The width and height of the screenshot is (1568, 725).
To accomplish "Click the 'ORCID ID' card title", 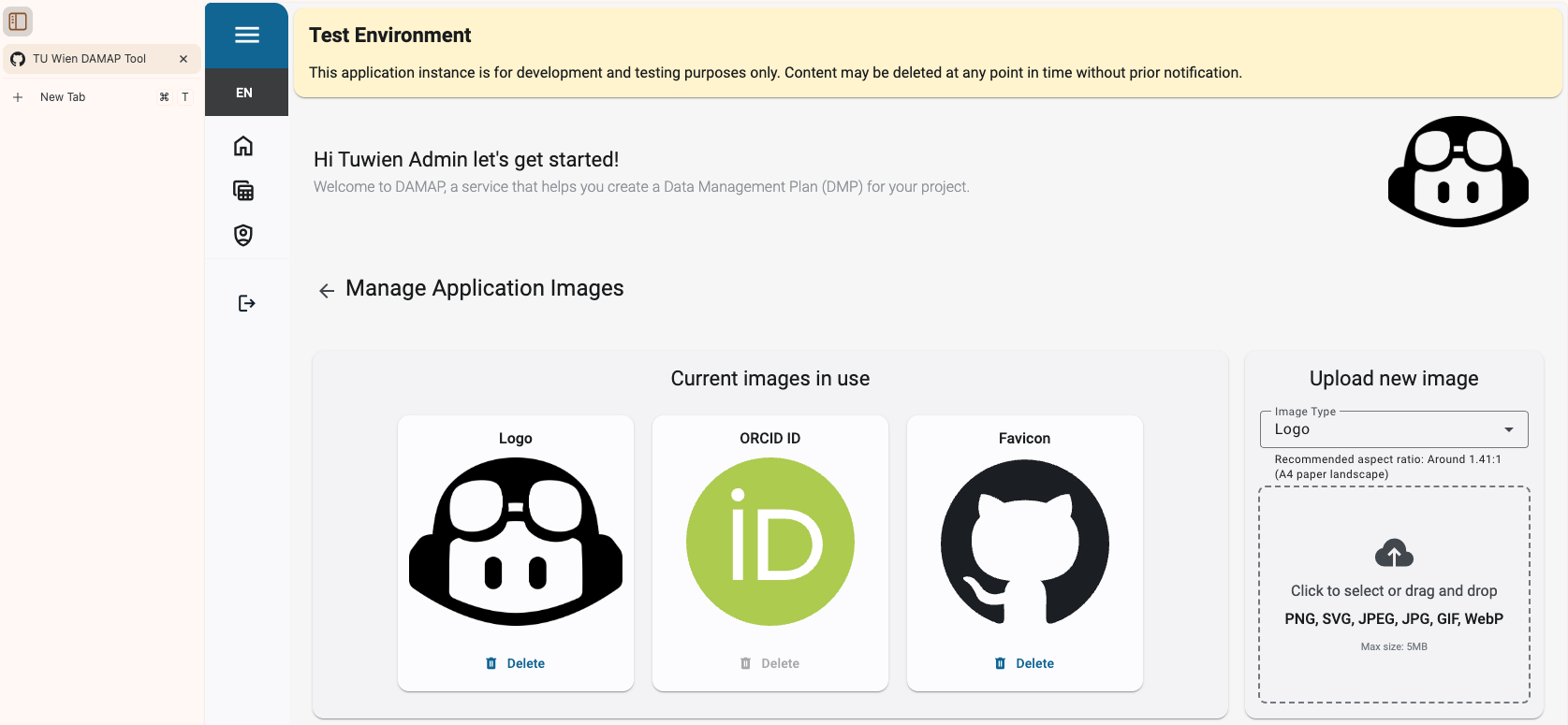I will pyautogui.click(x=770, y=439).
